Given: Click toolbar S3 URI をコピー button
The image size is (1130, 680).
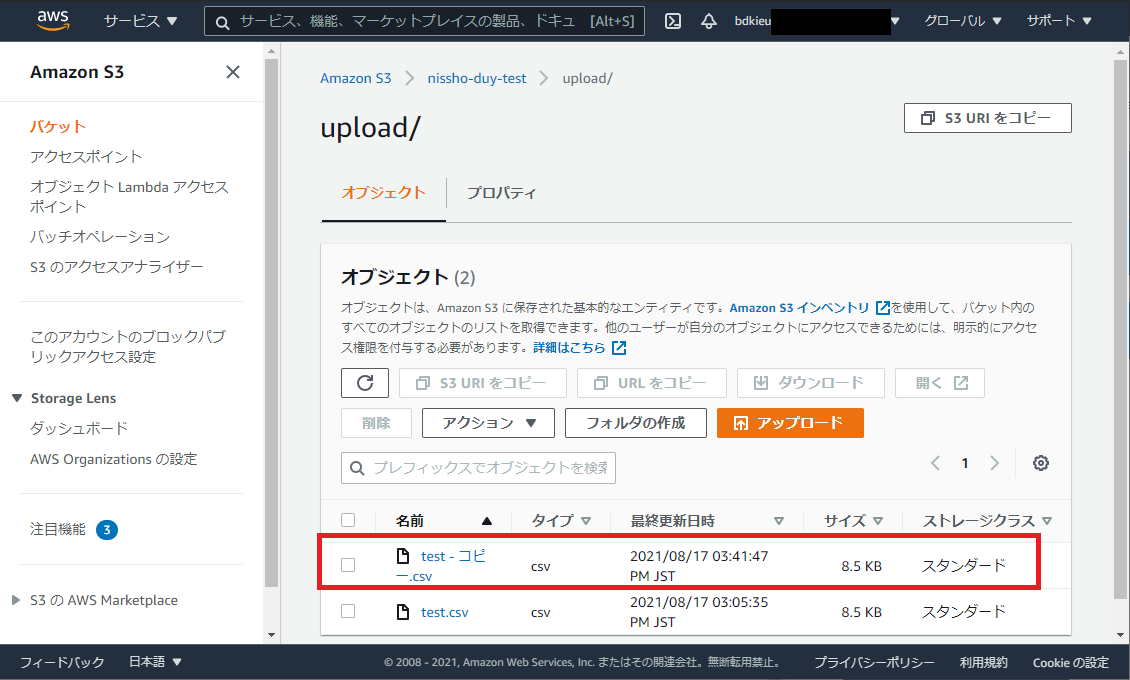Looking at the screenshot, I should click(482, 382).
